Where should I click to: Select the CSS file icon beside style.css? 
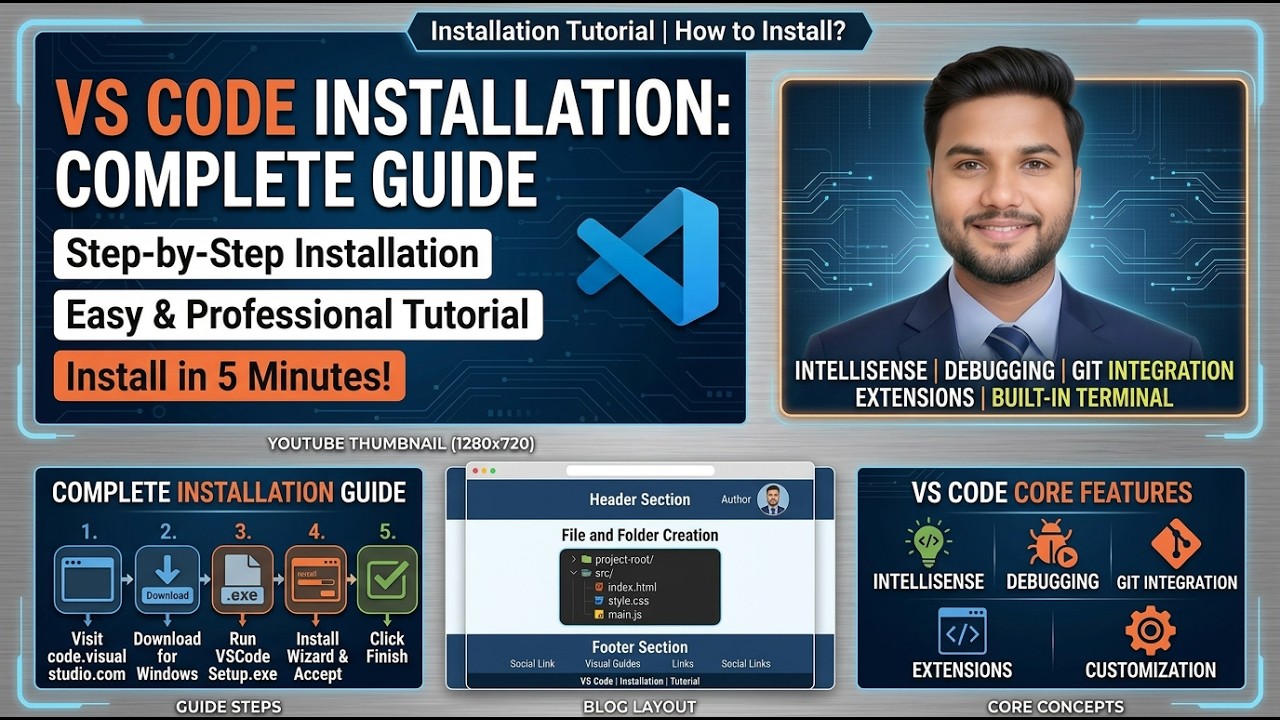coord(599,601)
